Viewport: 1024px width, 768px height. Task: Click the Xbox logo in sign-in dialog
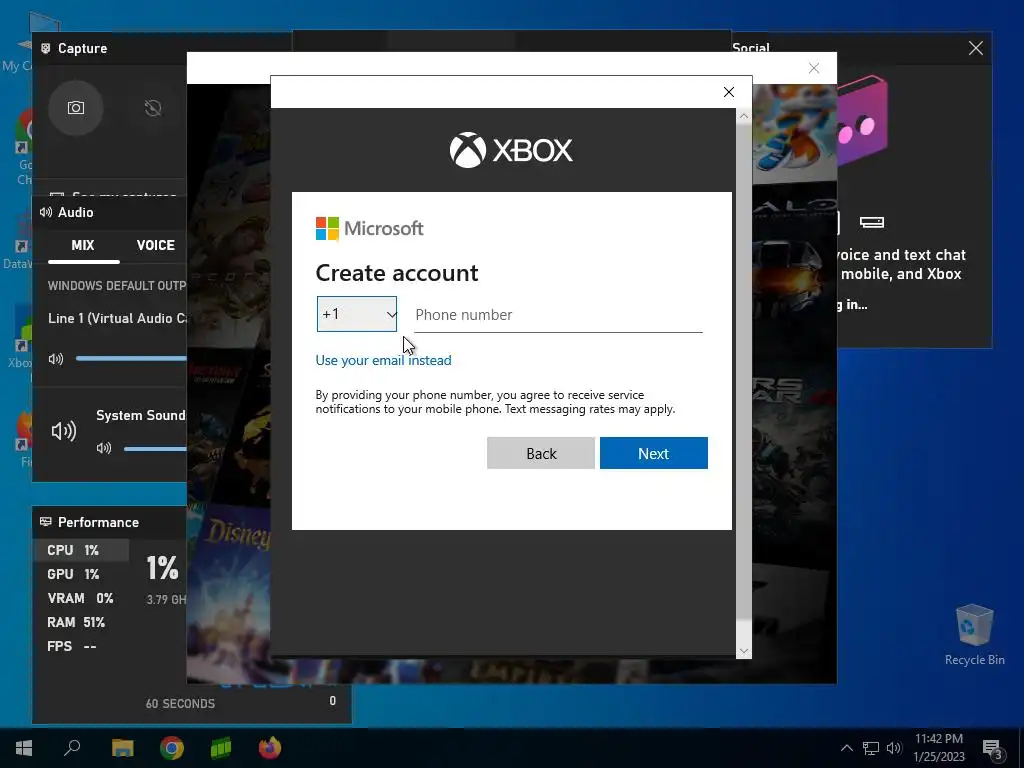pos(511,150)
